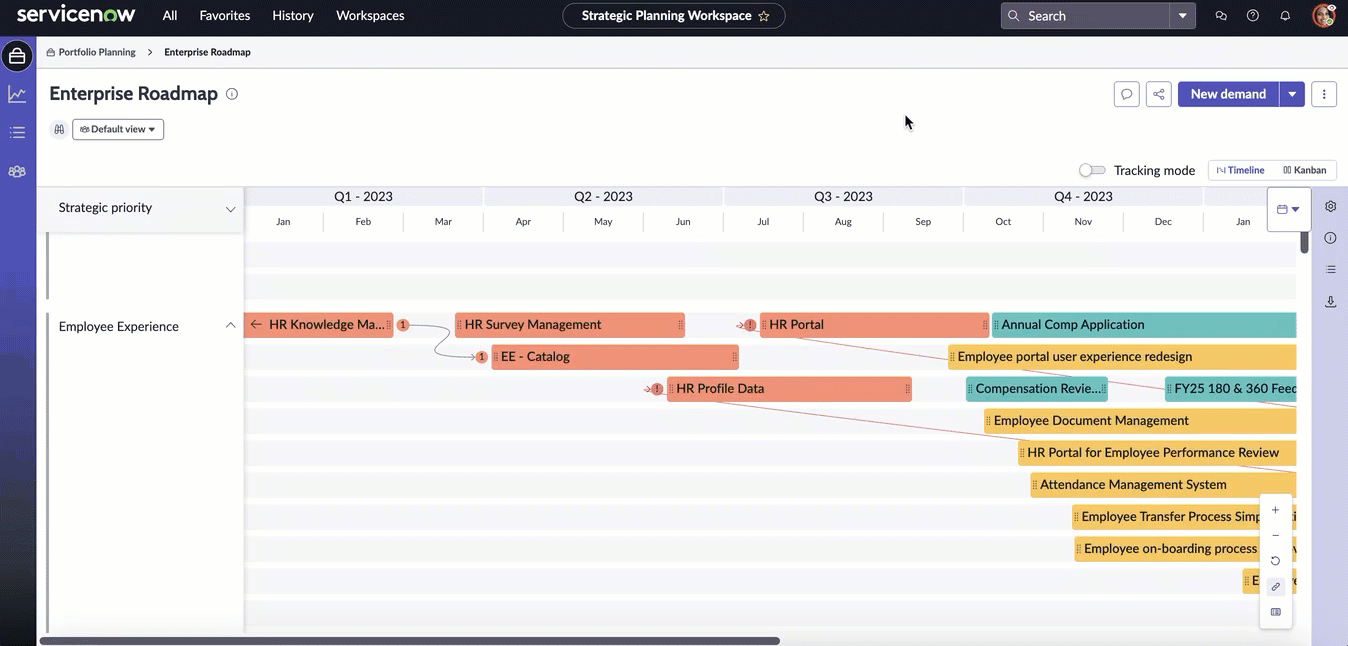Click the Enterprise Roadmap info icon
Screen dimensions: 1348x646
(232, 94)
